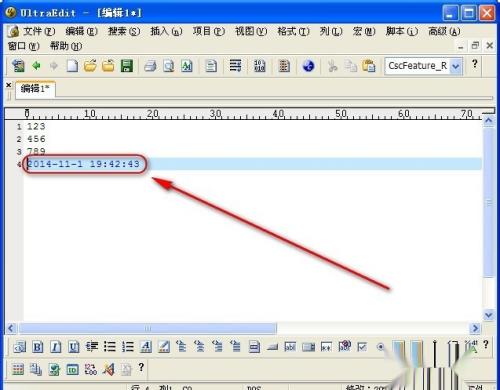Open the 项目(P) menu
The height and width of the screenshot is (390, 500).
point(209,31)
